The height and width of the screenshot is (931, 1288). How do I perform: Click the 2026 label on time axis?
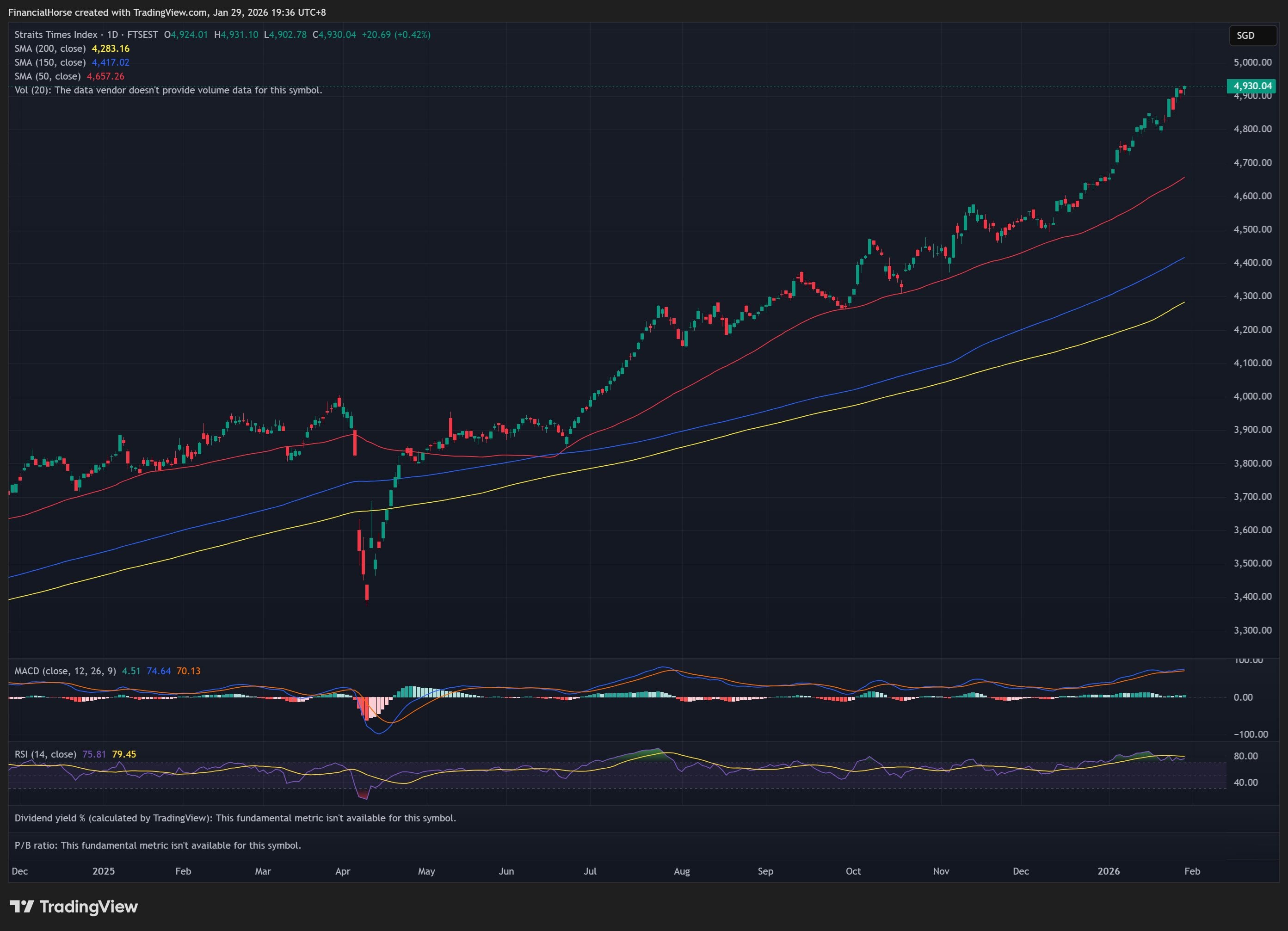coord(1108,871)
